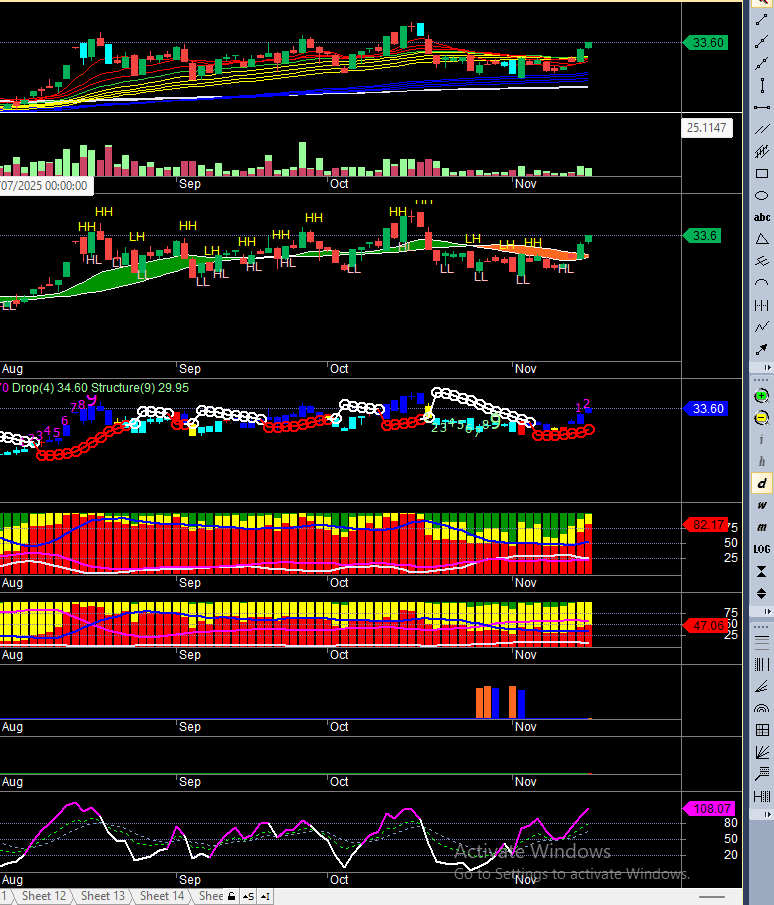The width and height of the screenshot is (774, 905).
Task: Open the Sheet 14 tab
Action: (x=161, y=896)
